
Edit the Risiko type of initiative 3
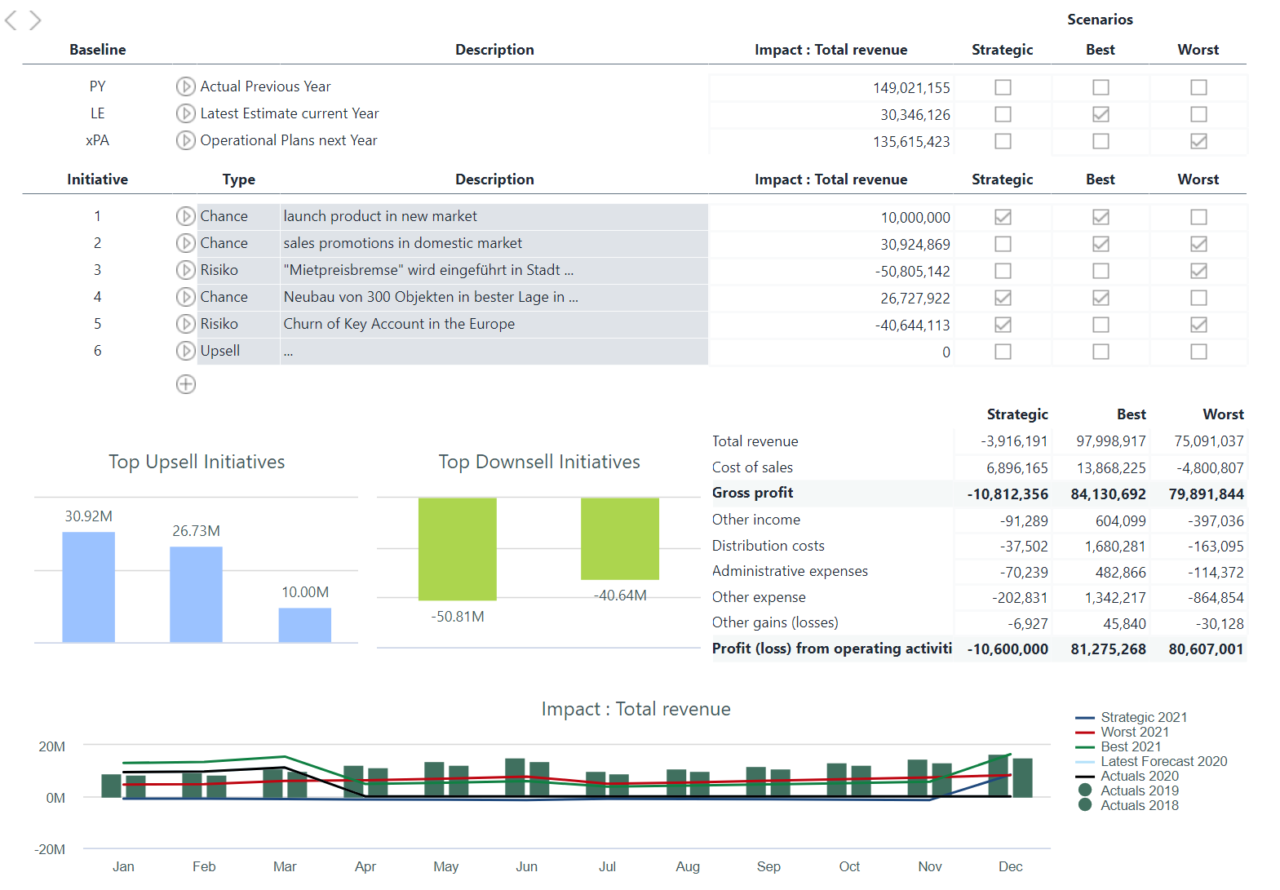[x=238, y=270]
